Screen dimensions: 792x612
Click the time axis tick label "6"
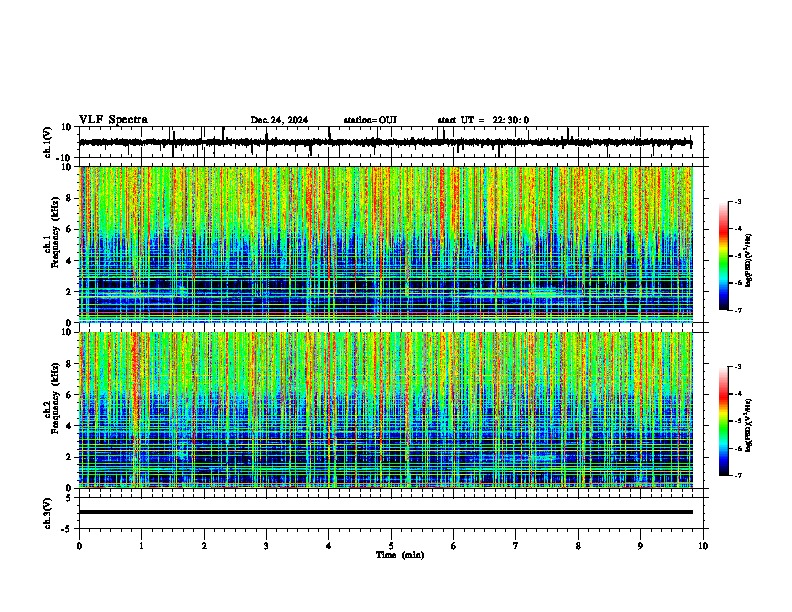click(454, 546)
